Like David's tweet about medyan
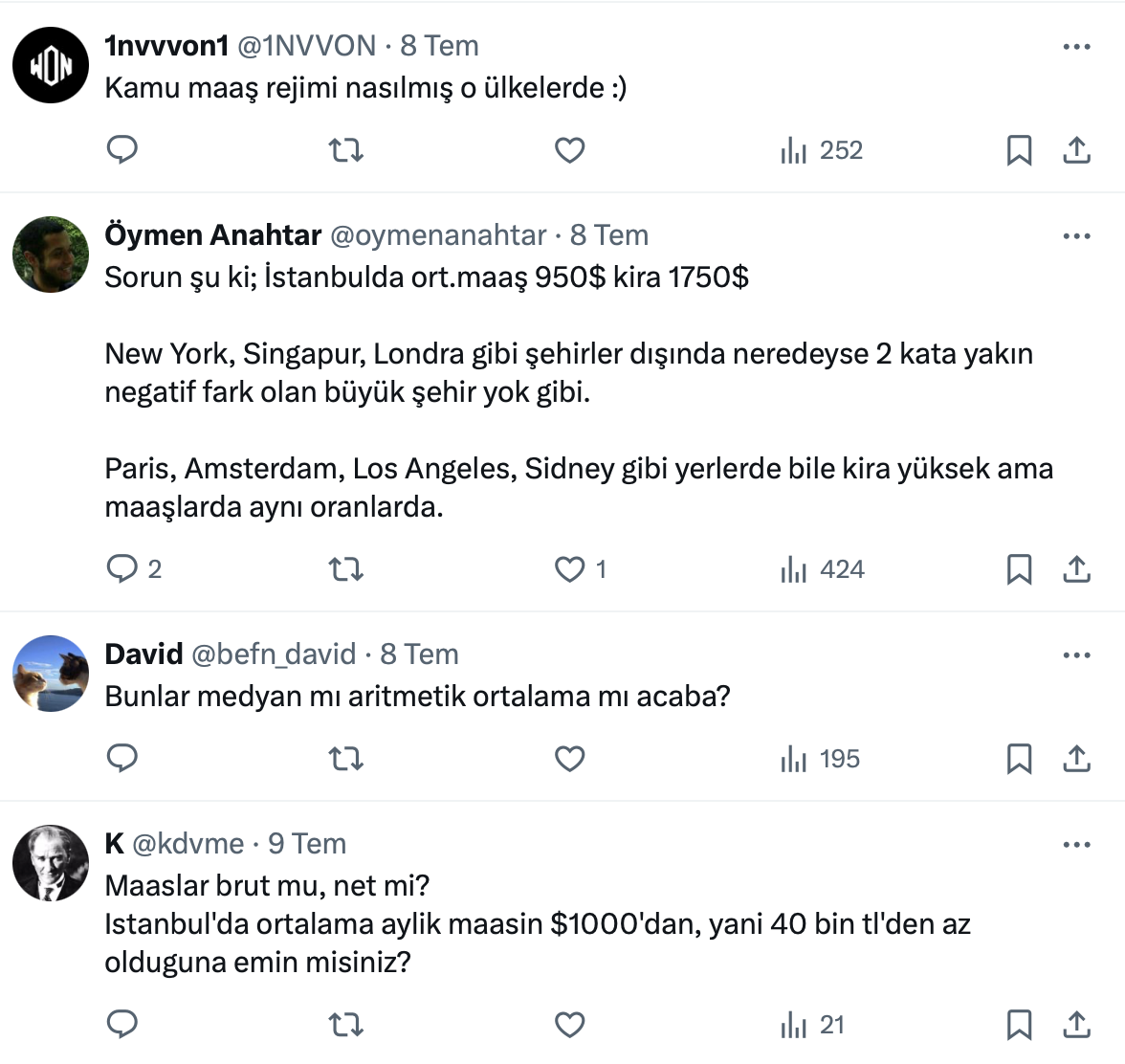Image resolution: width=1125 pixels, height=1064 pixels. [x=570, y=759]
